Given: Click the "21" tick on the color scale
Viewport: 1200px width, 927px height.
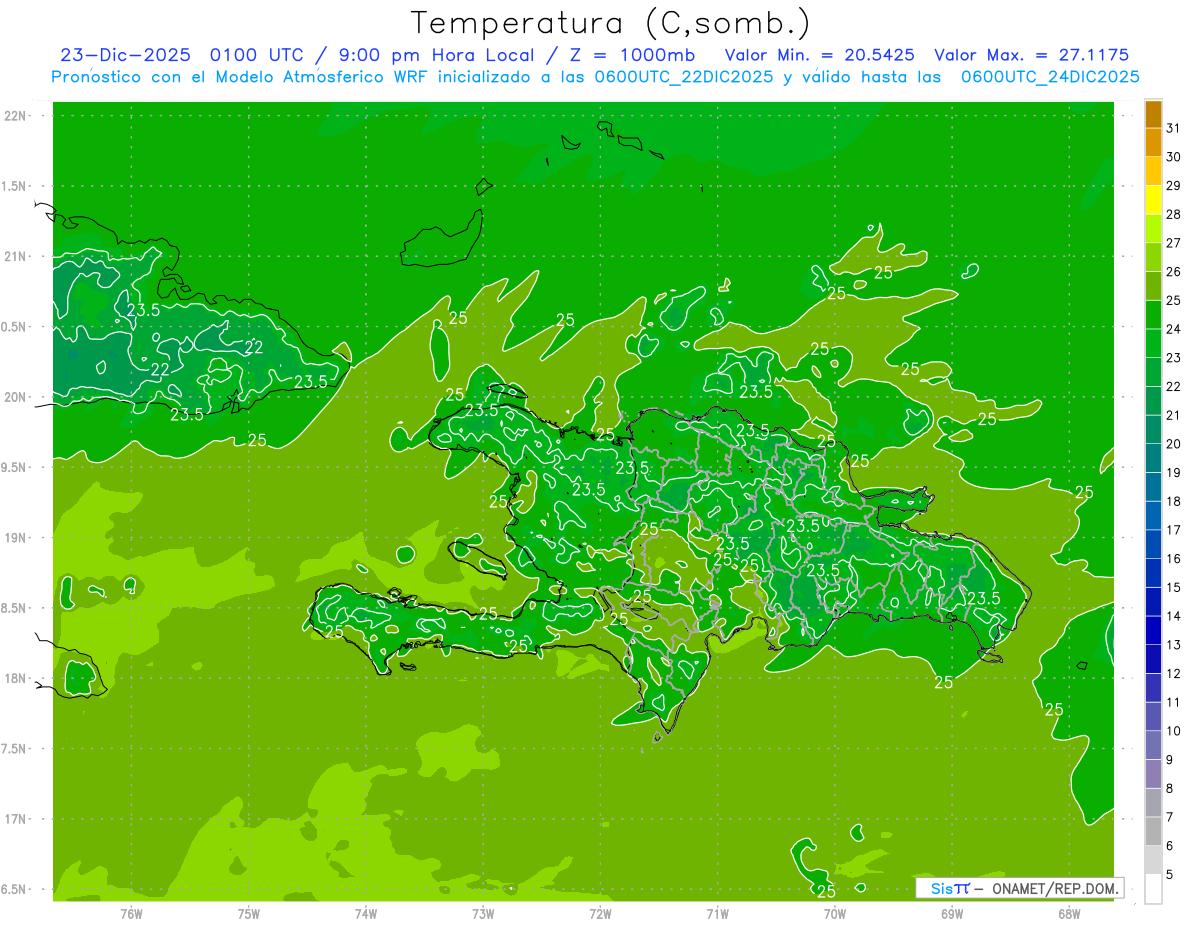Looking at the screenshot, I should coord(1174,415).
